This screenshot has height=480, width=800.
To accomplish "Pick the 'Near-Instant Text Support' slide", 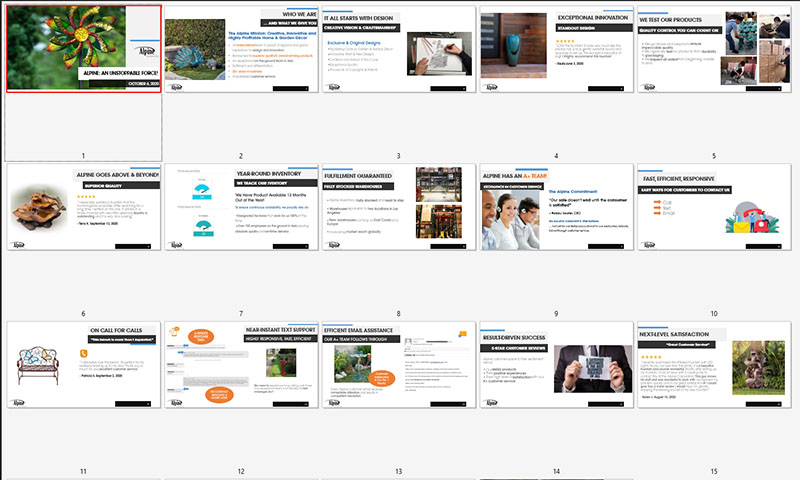I will [241, 365].
